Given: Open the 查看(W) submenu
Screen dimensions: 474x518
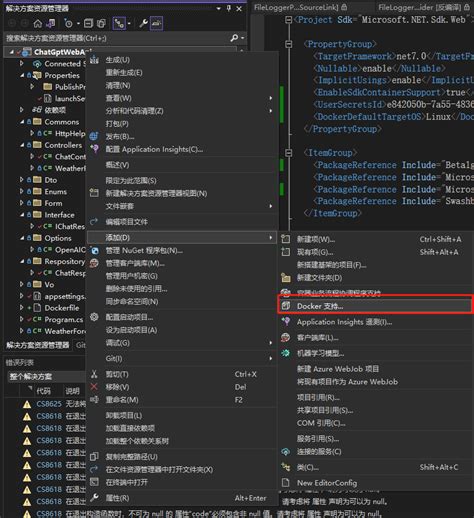Looking at the screenshot, I should [182, 98].
